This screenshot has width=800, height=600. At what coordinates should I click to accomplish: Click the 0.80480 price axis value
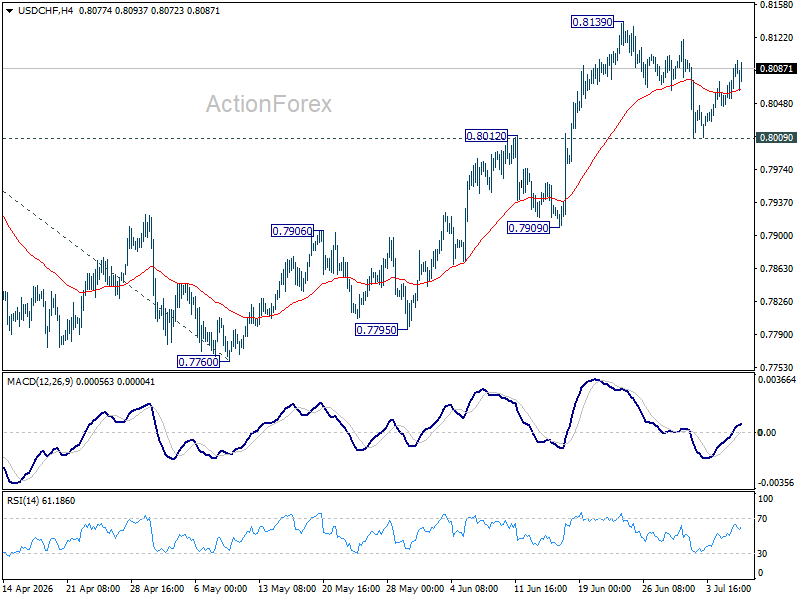click(776, 104)
